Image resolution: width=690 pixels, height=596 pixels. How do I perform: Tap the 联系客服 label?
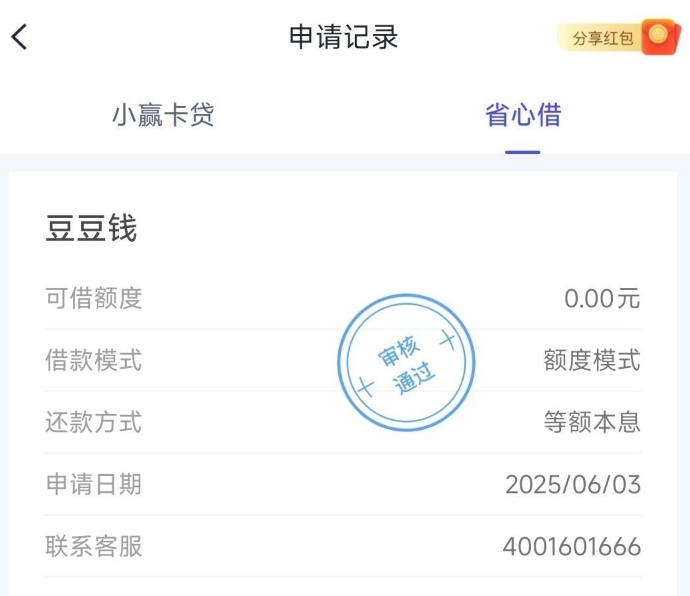pos(94,546)
